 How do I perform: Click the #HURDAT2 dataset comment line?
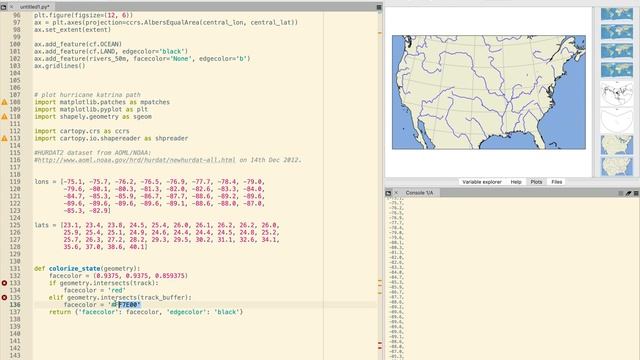(93, 153)
